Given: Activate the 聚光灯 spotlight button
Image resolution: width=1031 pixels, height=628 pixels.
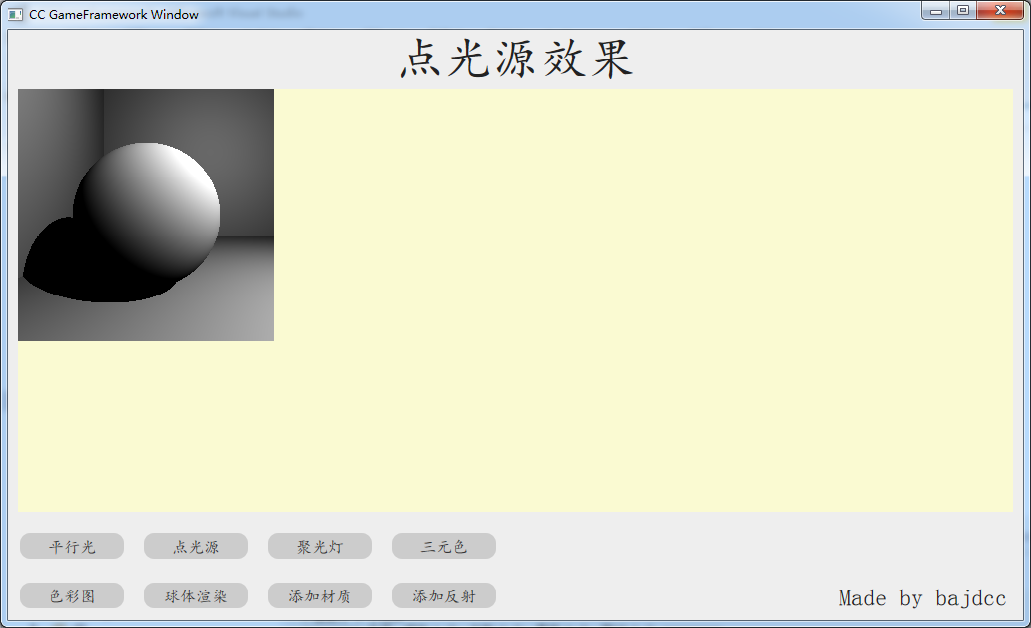Looking at the screenshot, I should click(320, 546).
